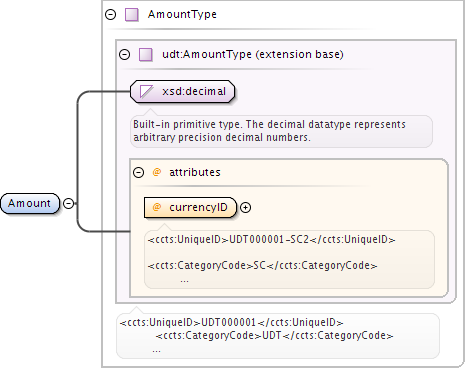The image size is (466, 369).
Task: Expand the currencyID attribute node
Action: tap(246, 208)
